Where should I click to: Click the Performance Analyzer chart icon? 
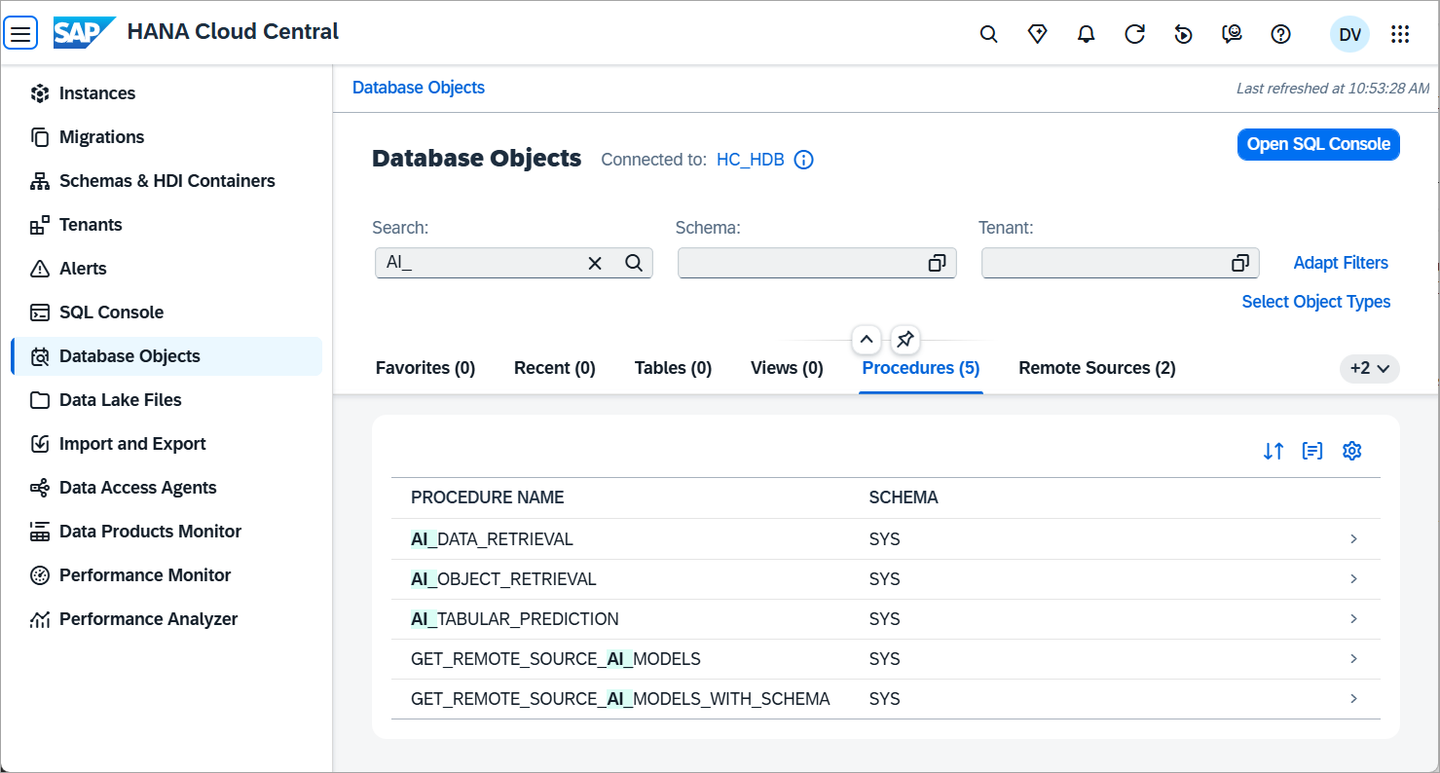(x=40, y=619)
